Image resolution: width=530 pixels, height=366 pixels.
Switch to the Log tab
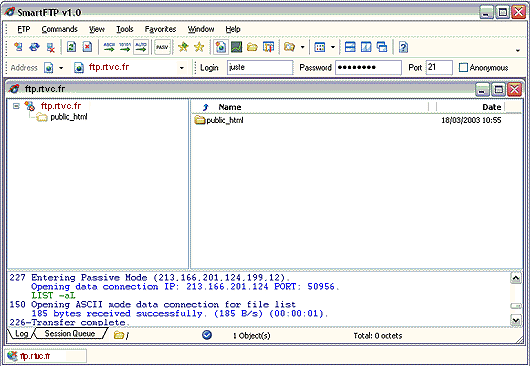tap(21, 334)
